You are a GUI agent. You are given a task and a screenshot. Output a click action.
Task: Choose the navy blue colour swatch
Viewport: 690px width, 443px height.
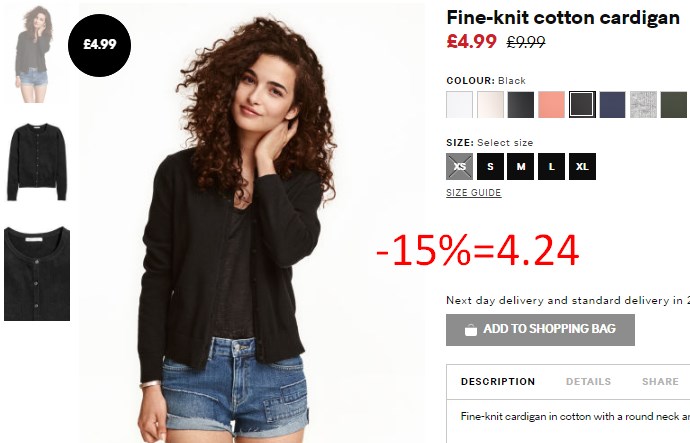[613, 105]
